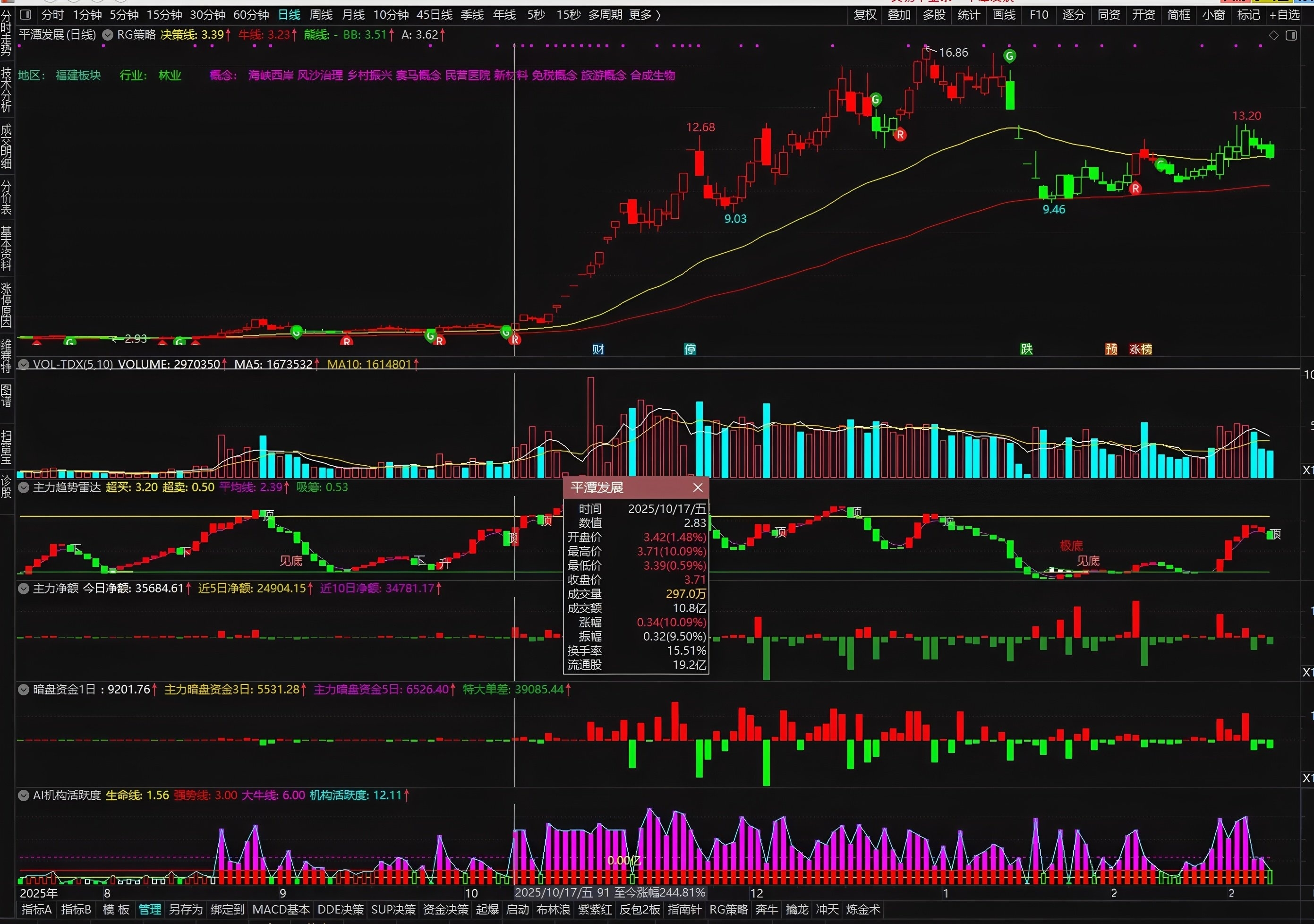The height and width of the screenshot is (924, 1314).
Task: Expand the VOL-TDX indicator dropdown
Action: pos(24,364)
